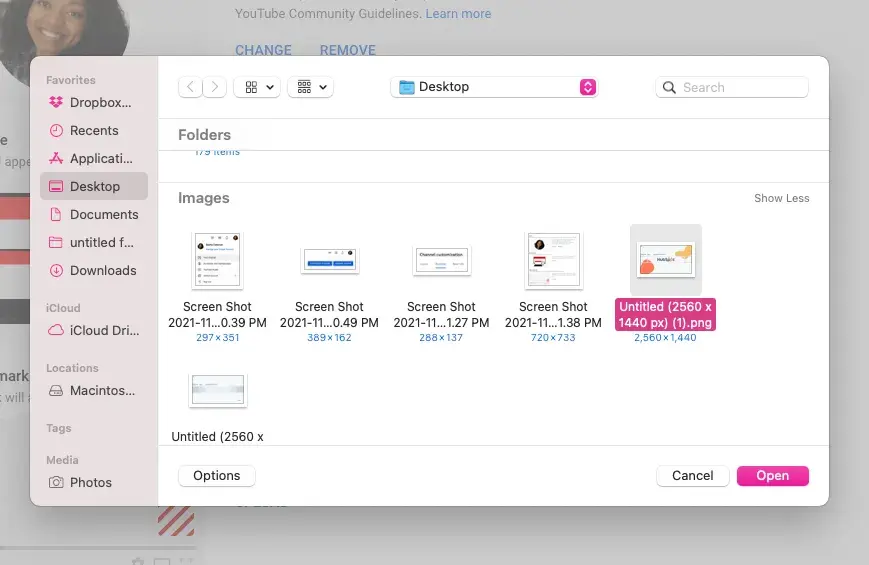869x565 pixels.
Task: Open the Desktop location popup menu
Action: point(494,87)
